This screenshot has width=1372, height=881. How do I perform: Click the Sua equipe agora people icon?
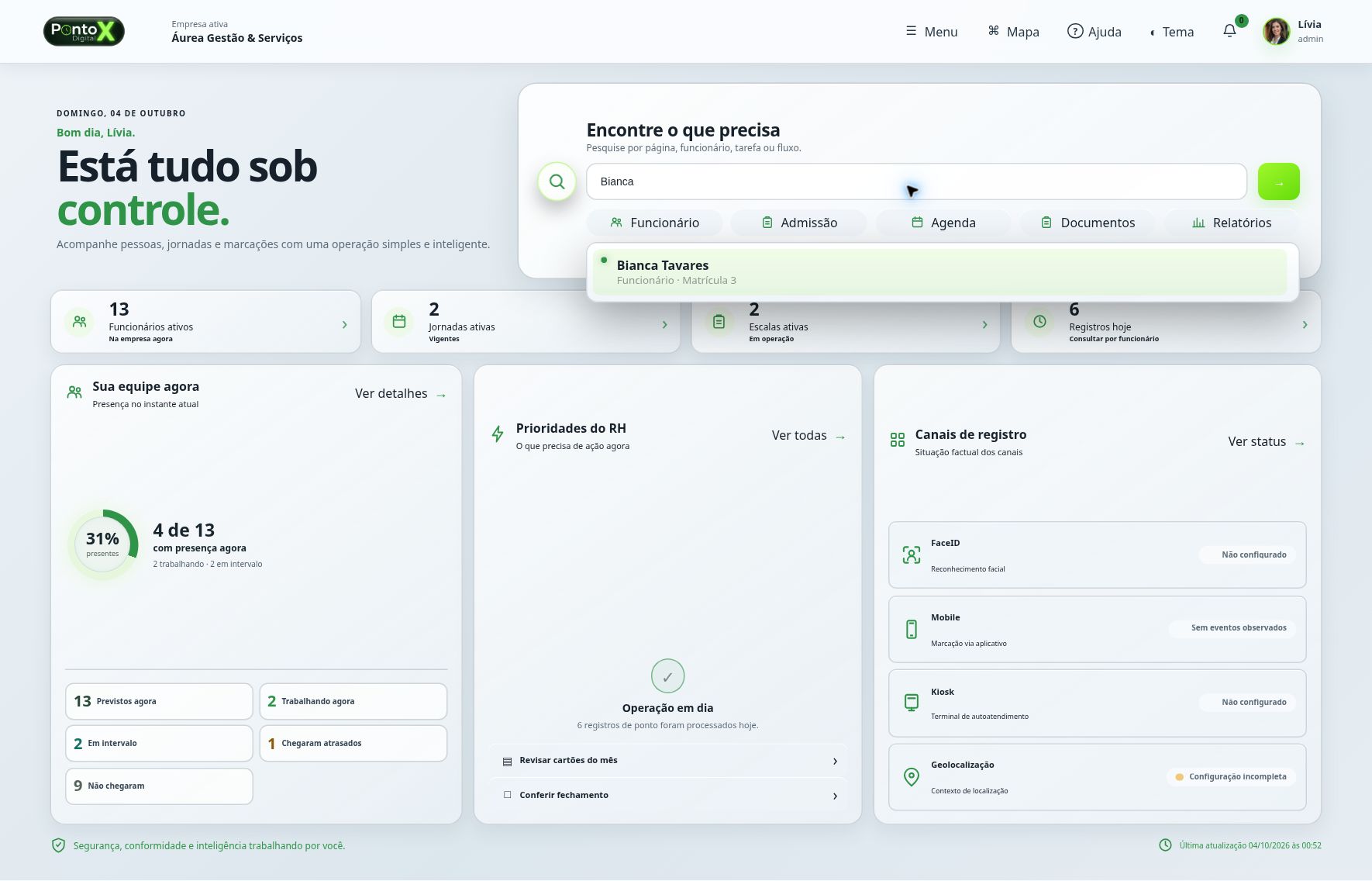tap(74, 392)
